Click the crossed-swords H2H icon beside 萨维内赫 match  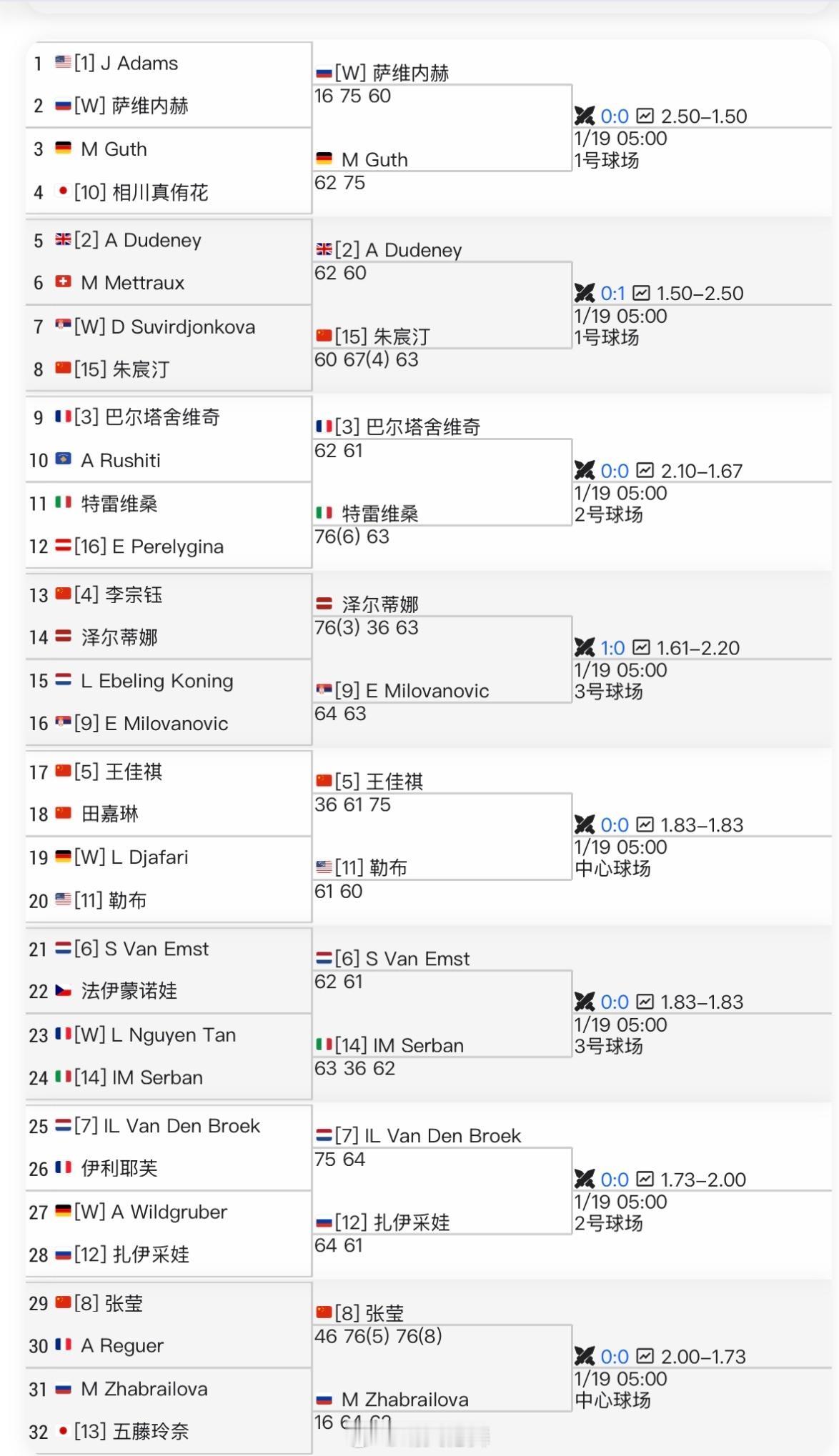click(x=585, y=116)
